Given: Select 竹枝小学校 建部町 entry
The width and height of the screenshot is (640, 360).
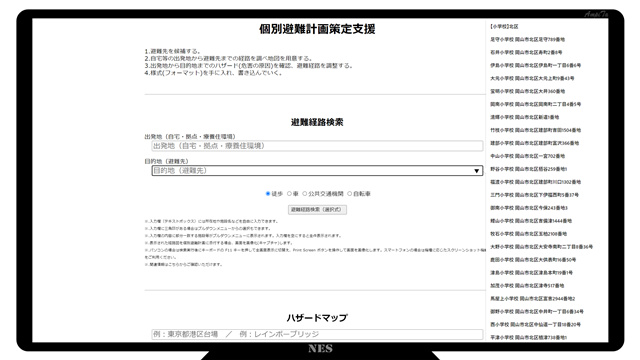Looking at the screenshot, I should coord(536,130).
